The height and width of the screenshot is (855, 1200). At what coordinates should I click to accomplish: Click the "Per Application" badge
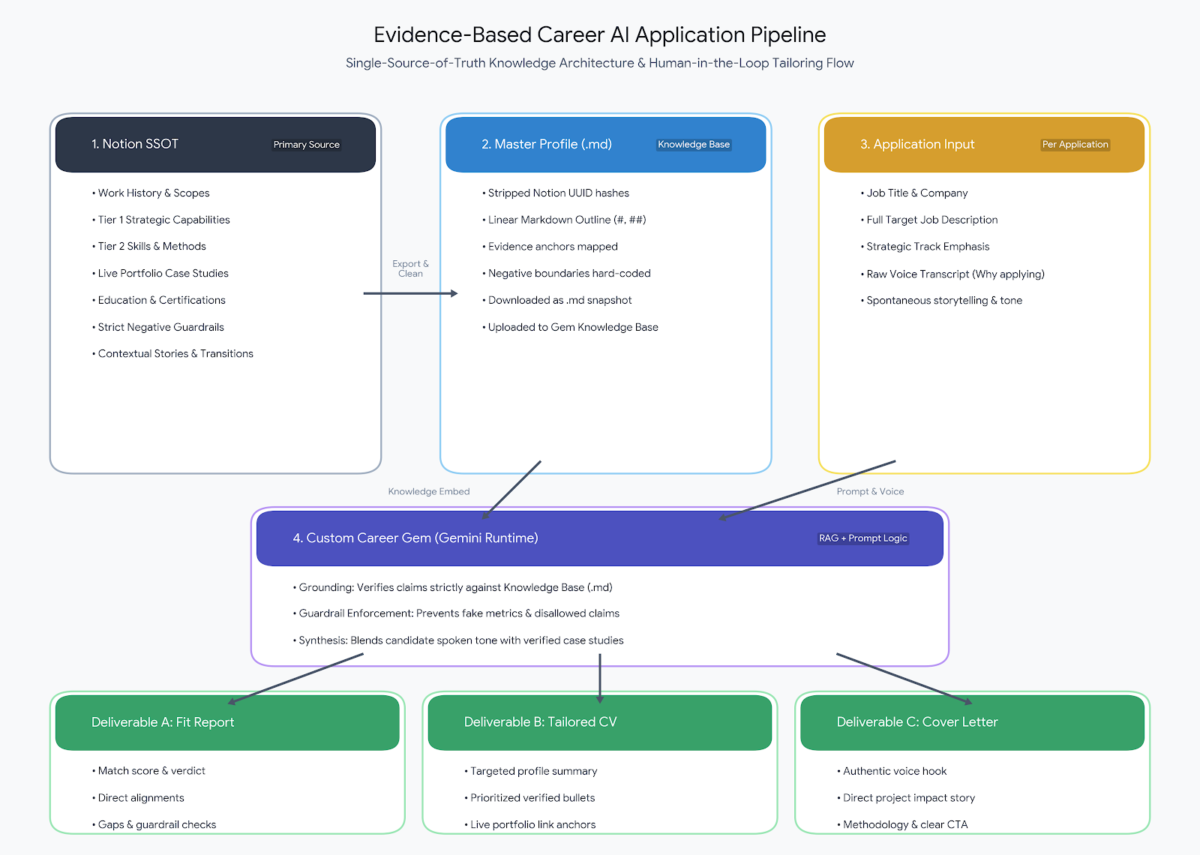point(1075,145)
